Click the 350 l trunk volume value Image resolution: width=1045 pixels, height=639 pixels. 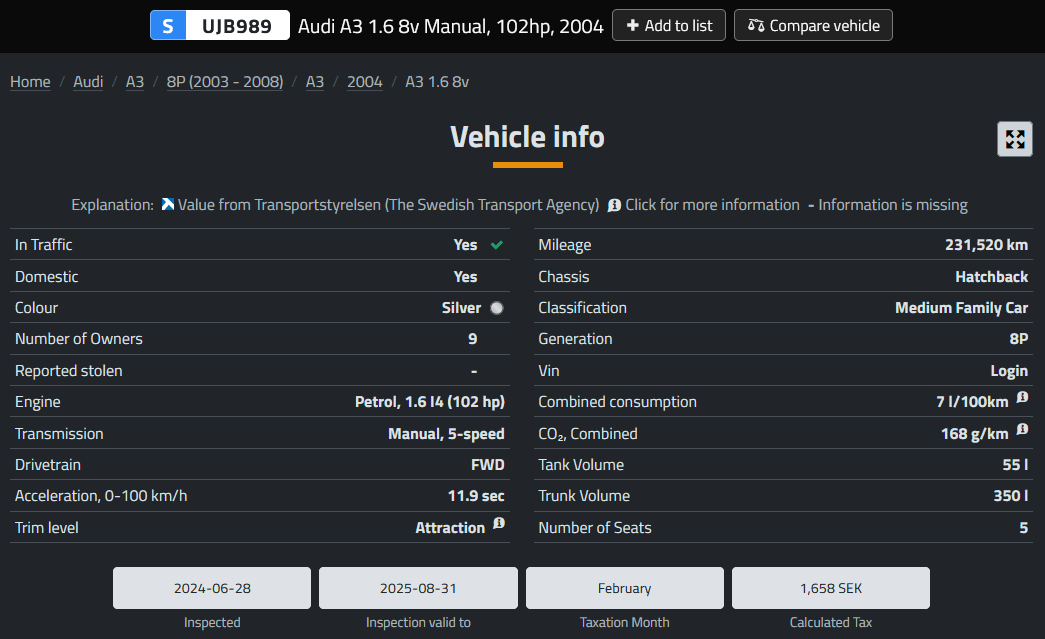1010,496
